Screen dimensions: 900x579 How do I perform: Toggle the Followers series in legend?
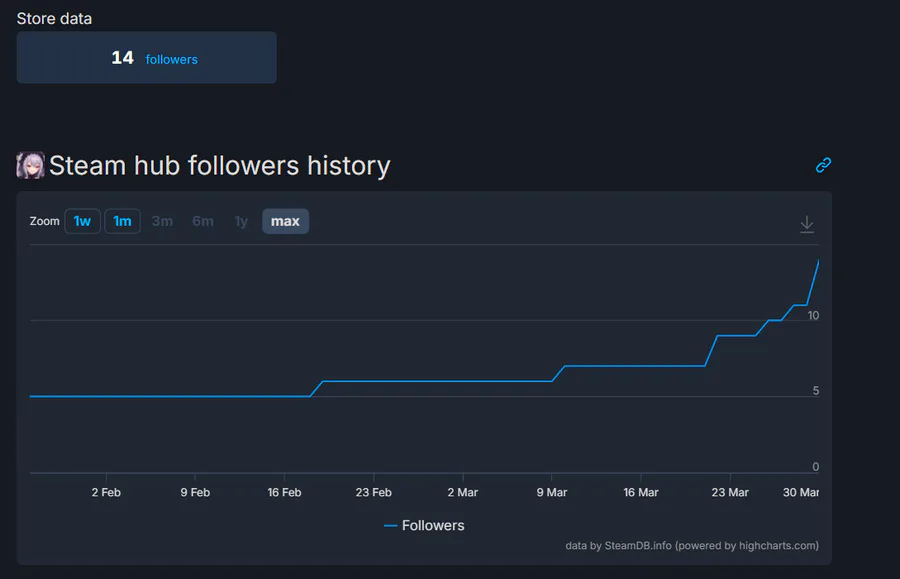pos(424,525)
